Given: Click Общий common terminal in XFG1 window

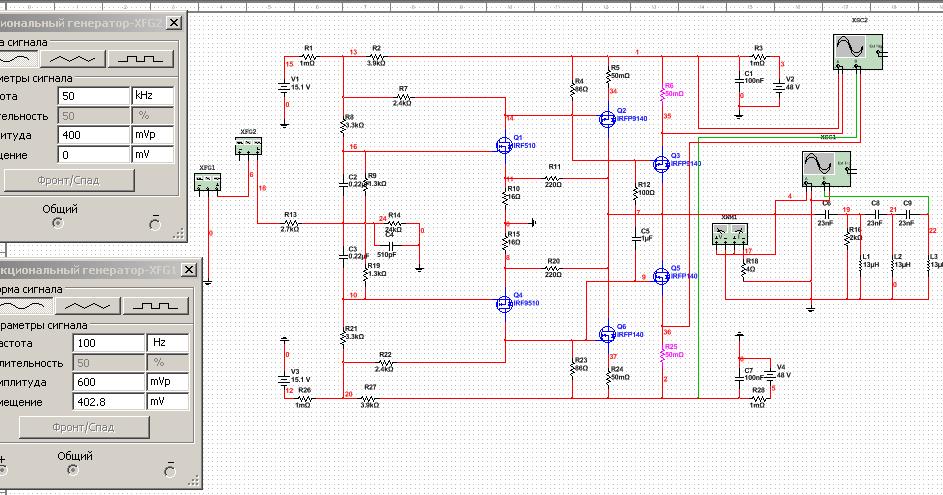Looking at the screenshot, I should point(73,470).
